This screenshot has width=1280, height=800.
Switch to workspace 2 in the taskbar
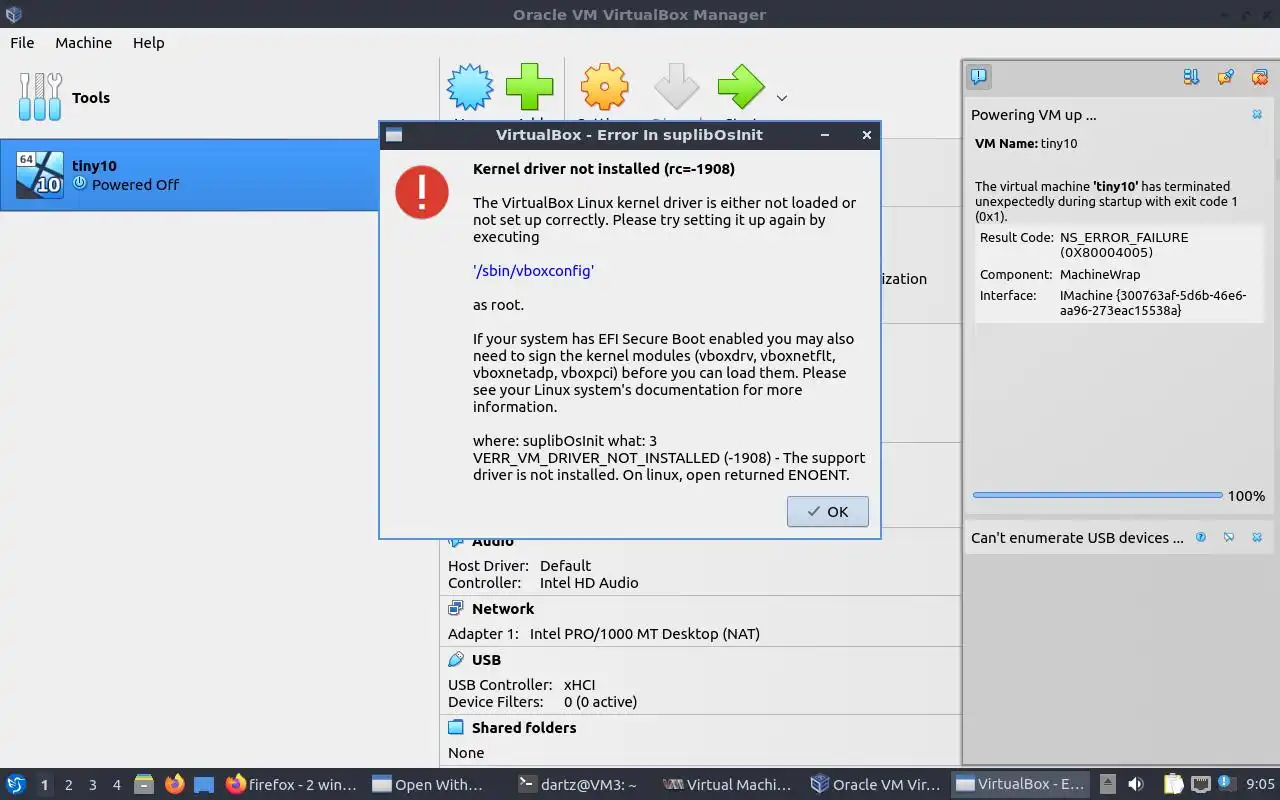[69, 785]
